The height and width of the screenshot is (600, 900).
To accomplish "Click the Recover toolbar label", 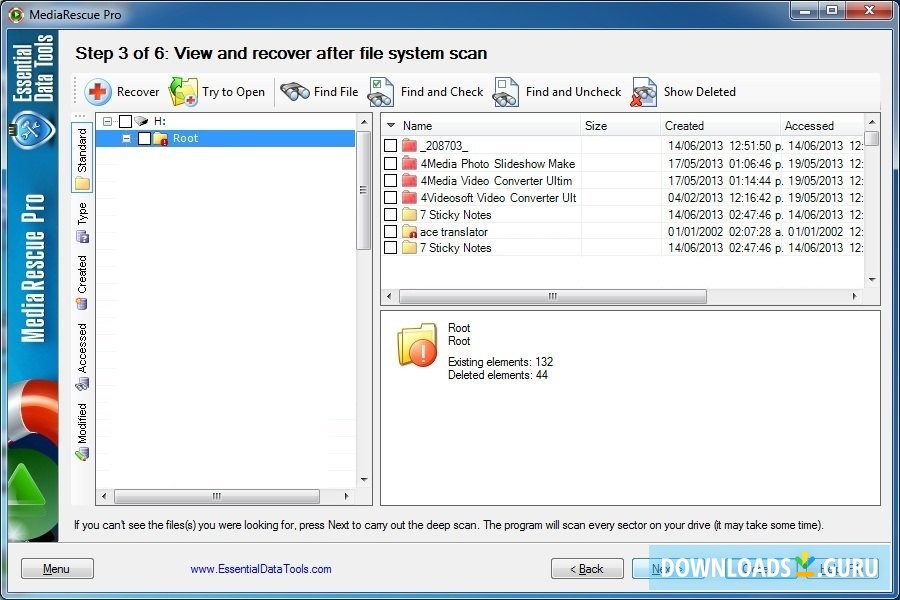I will coord(138,92).
